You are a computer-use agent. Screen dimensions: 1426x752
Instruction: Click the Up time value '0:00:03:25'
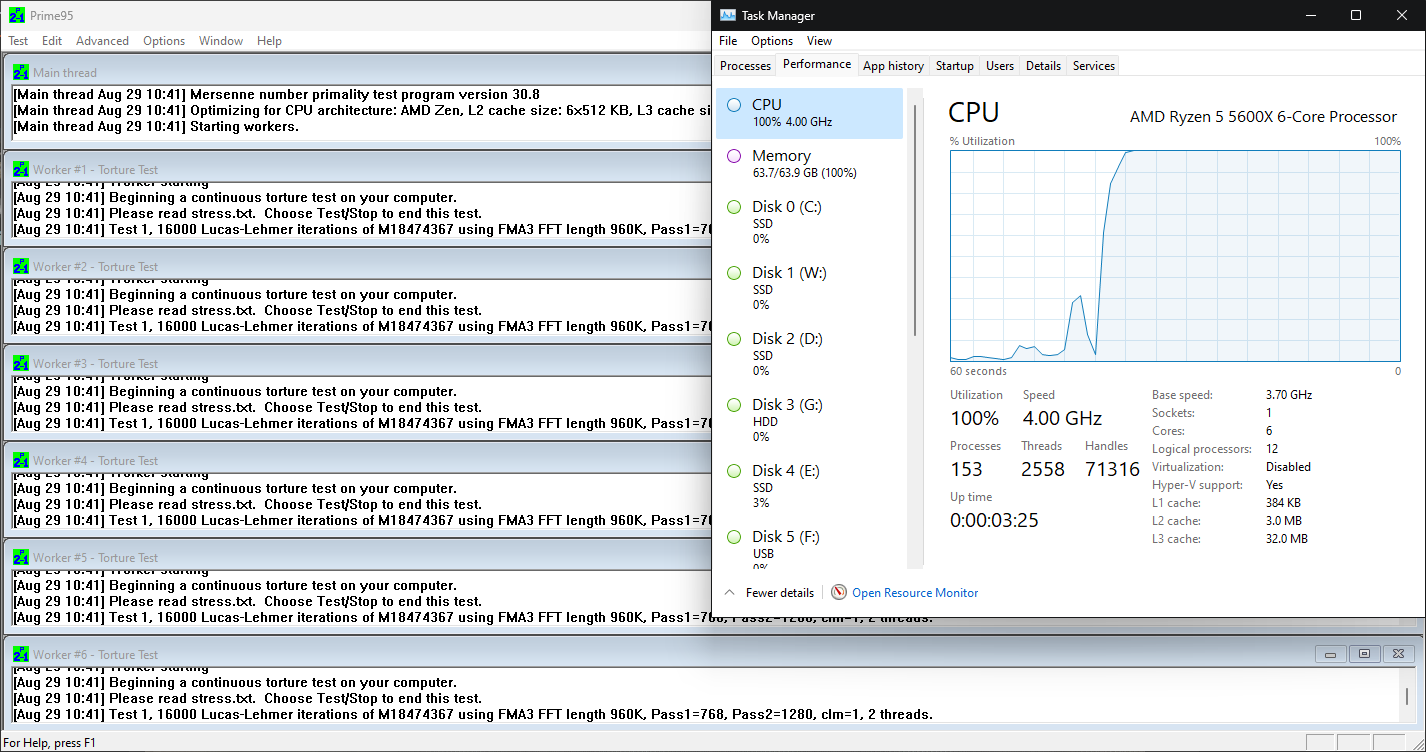(x=992, y=520)
